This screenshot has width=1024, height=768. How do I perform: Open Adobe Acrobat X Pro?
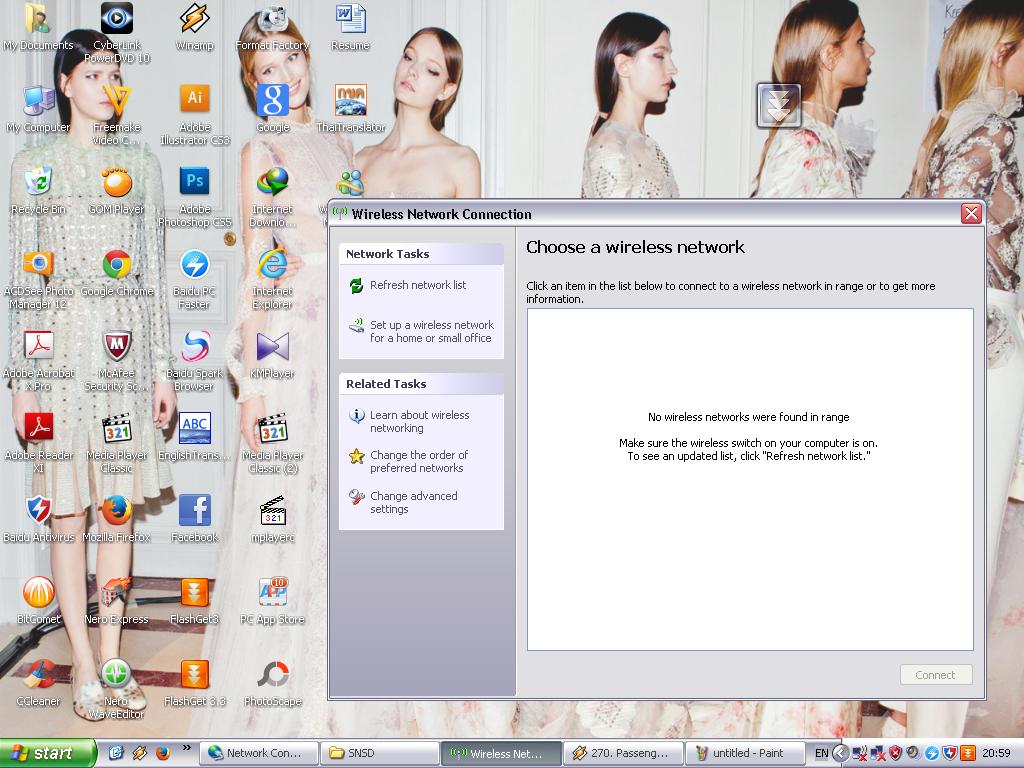click(38, 361)
